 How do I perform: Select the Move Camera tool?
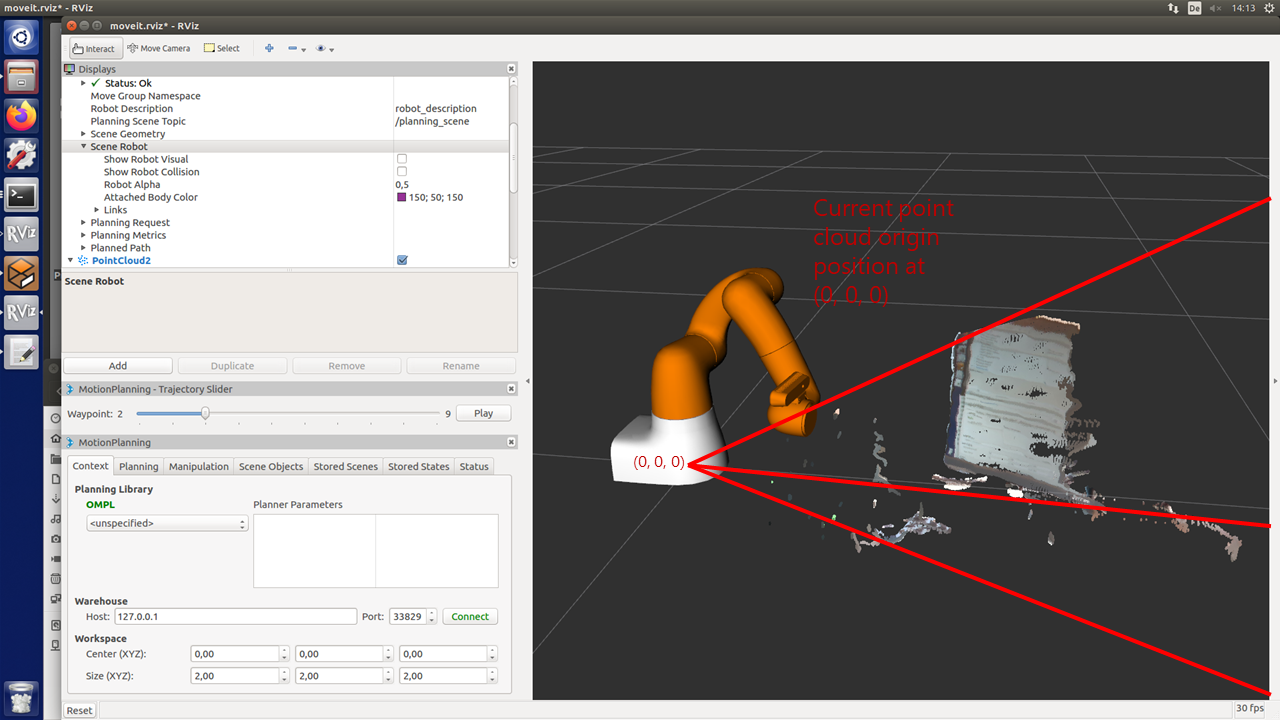(x=158, y=47)
